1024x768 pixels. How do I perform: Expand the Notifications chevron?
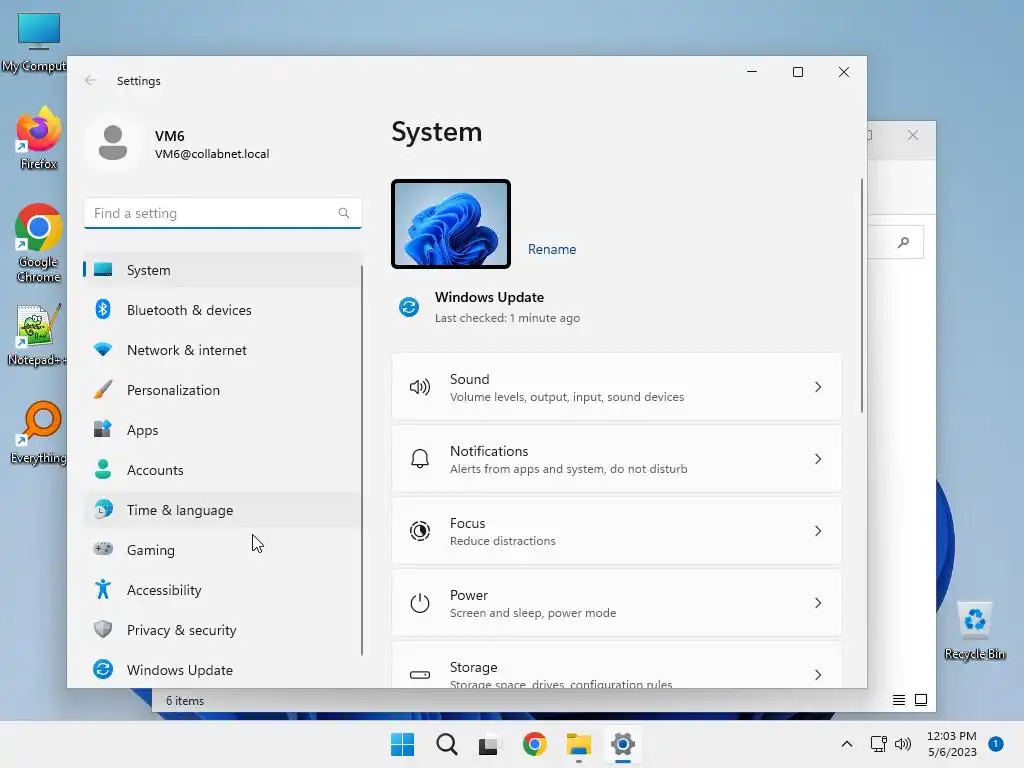point(818,459)
